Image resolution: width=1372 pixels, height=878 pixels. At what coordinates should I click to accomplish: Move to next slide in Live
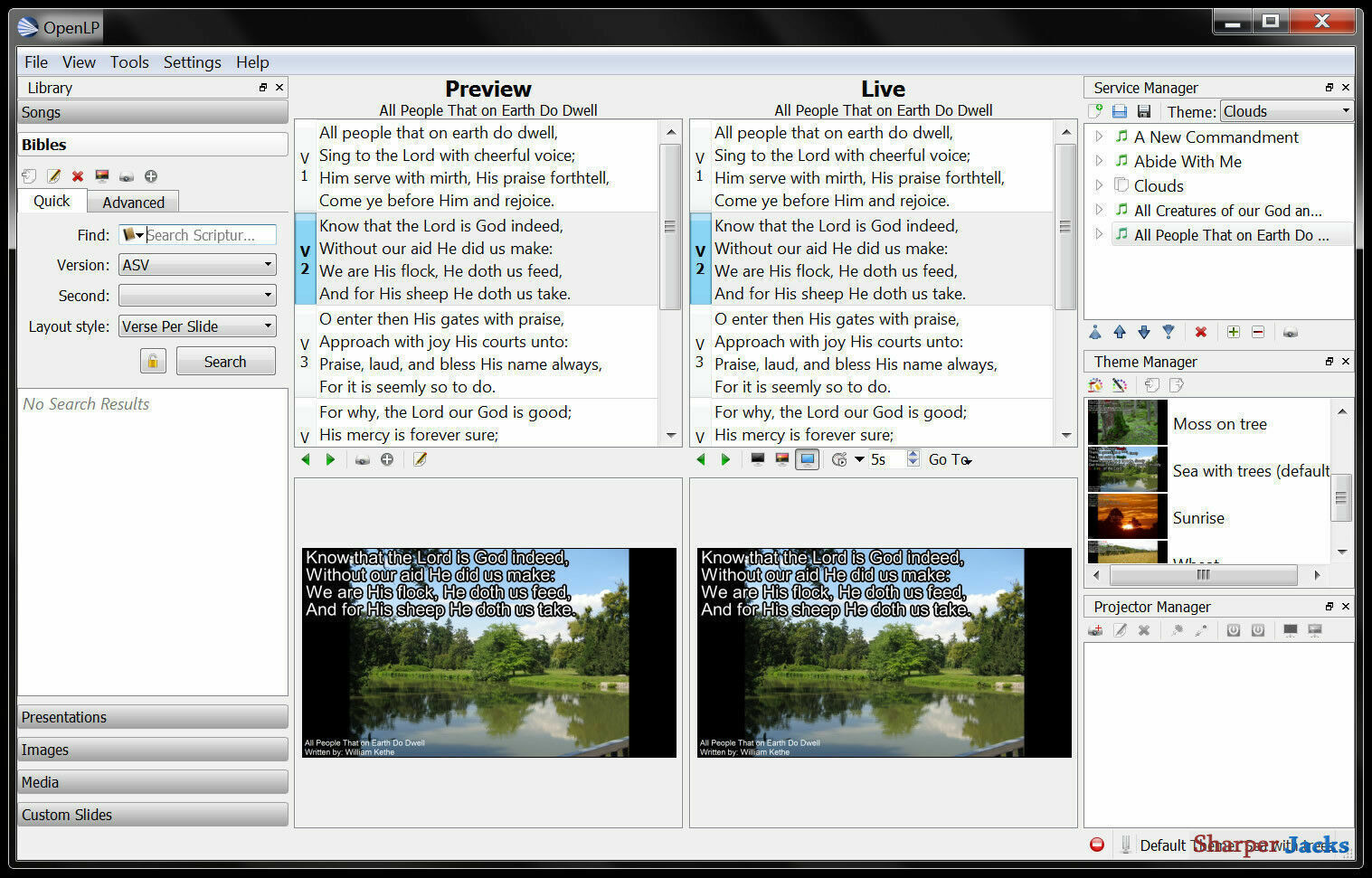(725, 459)
